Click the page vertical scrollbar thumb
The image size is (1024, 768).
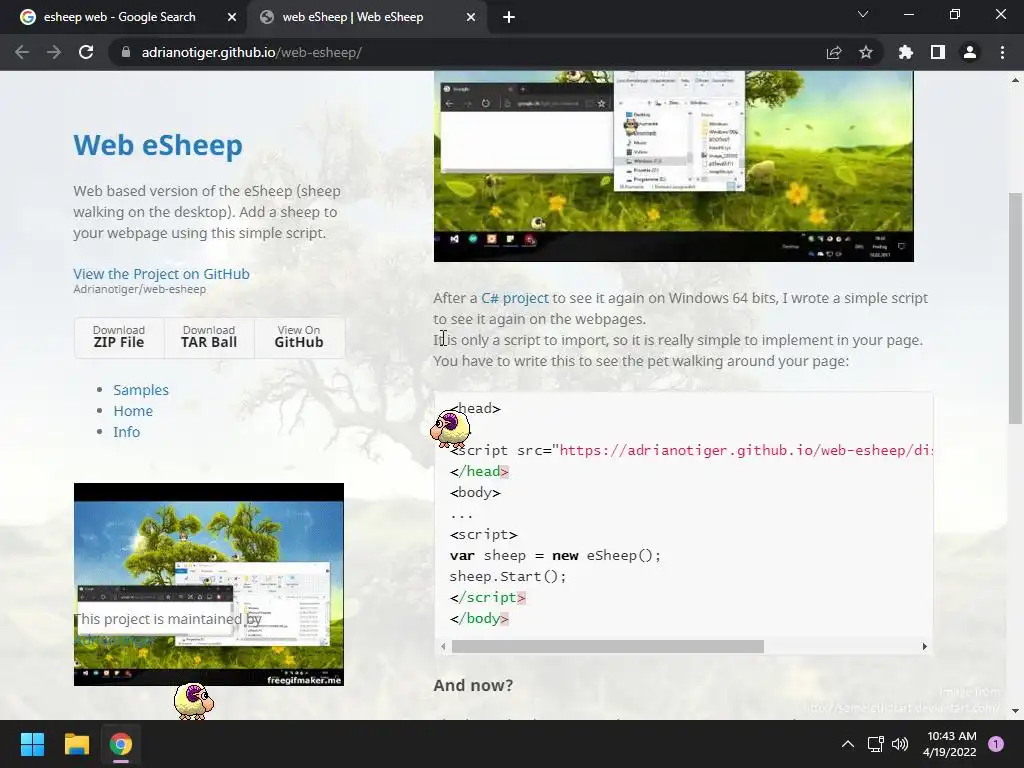coord(1015,308)
